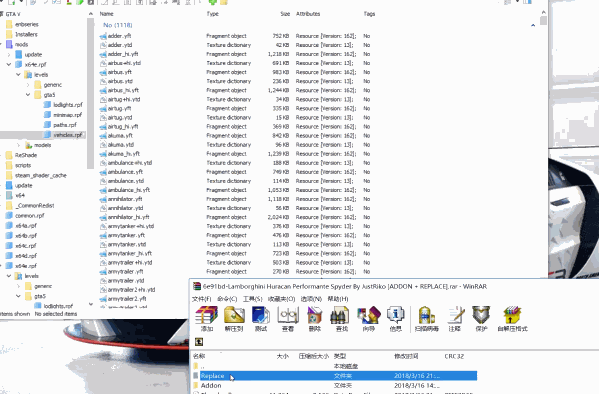Image resolution: width=599 pixels, height=394 pixels.
Task: Expand the lower generic folder in the tree
Action: [18, 286]
